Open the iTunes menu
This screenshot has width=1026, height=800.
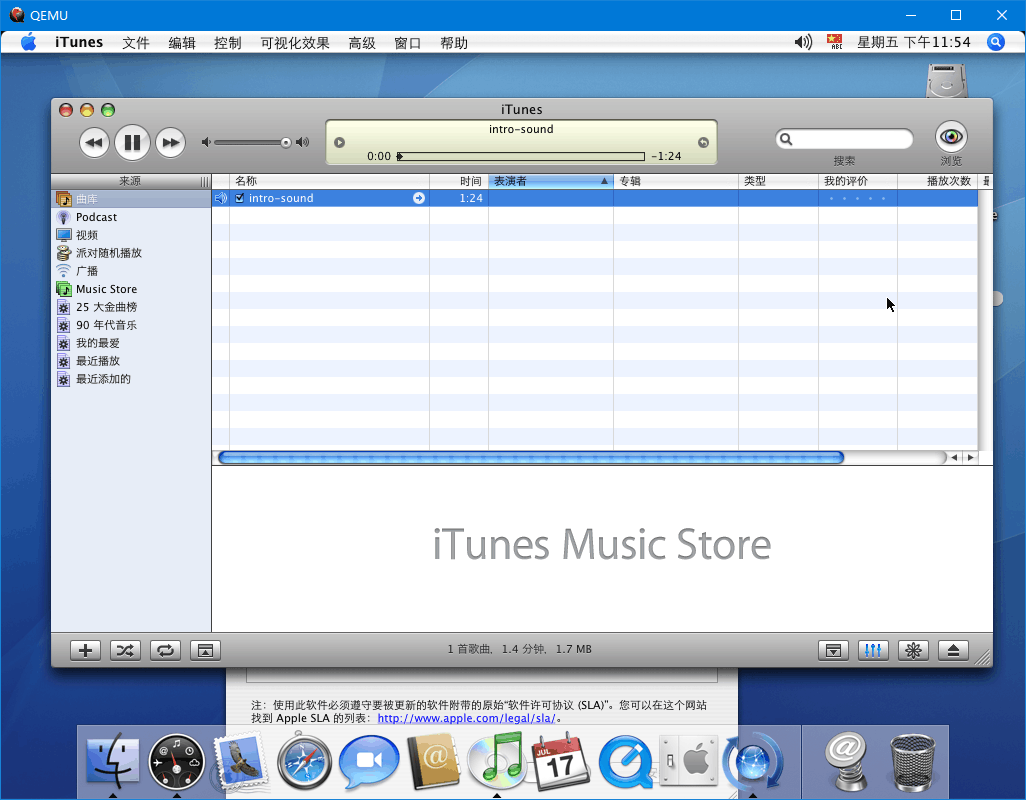pyautogui.click(x=79, y=43)
